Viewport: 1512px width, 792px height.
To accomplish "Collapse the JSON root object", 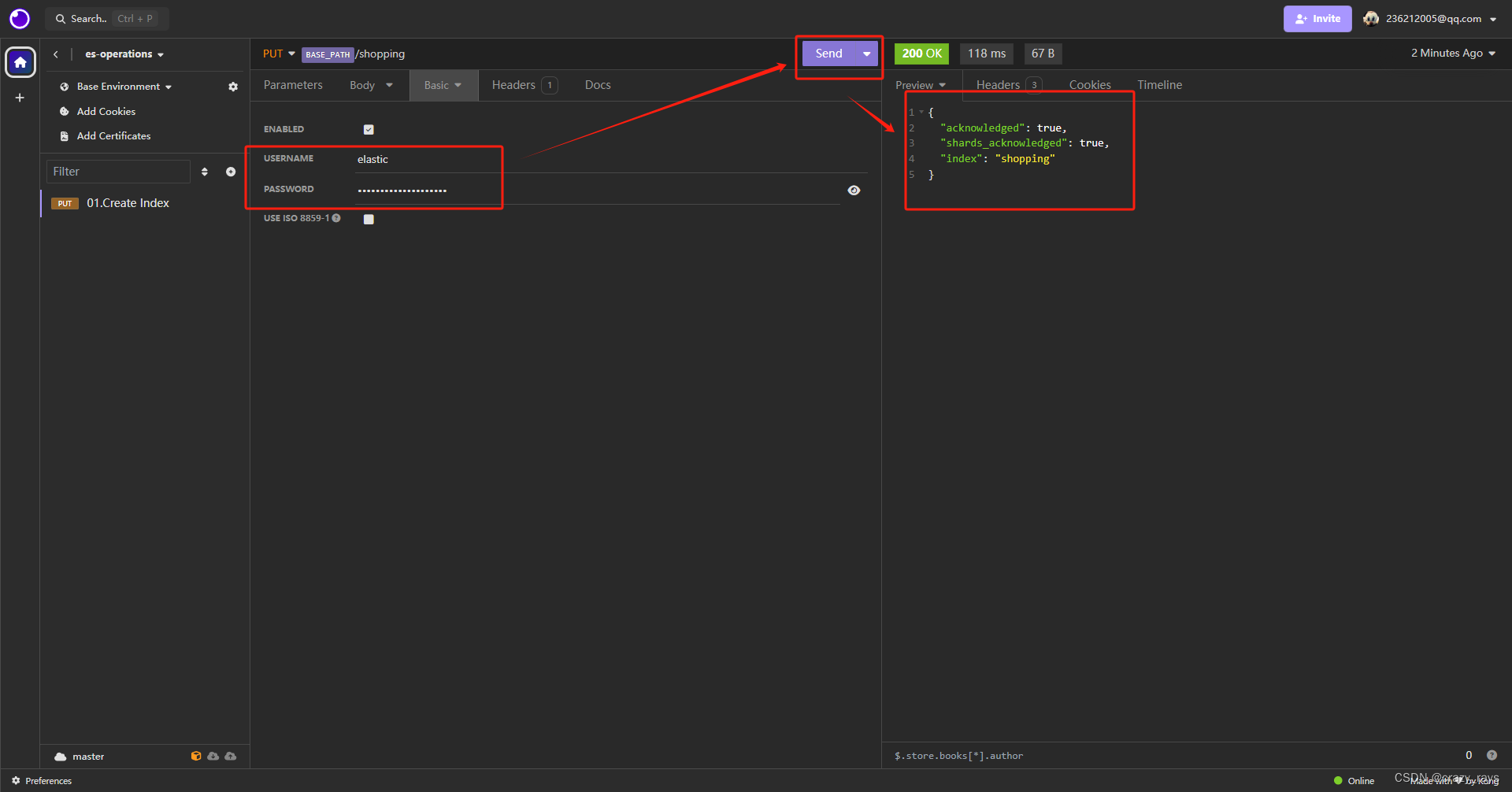I will [921, 113].
